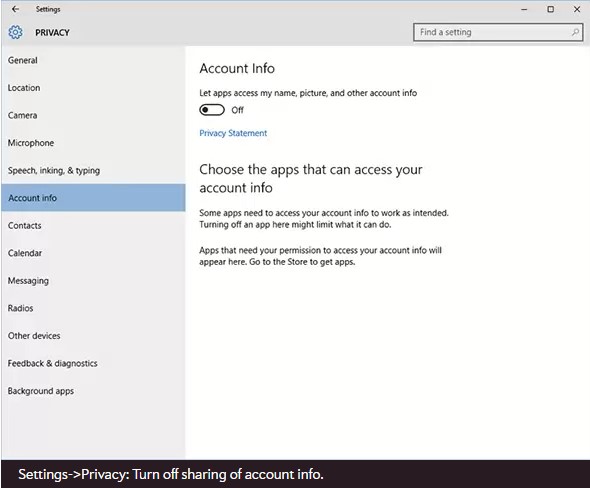Open the Privacy Statement link
The image size is (590, 488).
click(x=233, y=133)
